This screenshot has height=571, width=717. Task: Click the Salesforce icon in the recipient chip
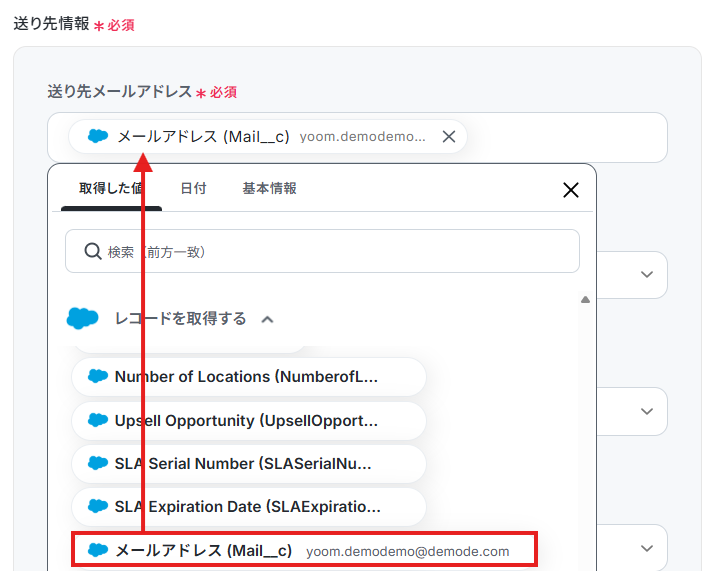click(x=98, y=136)
